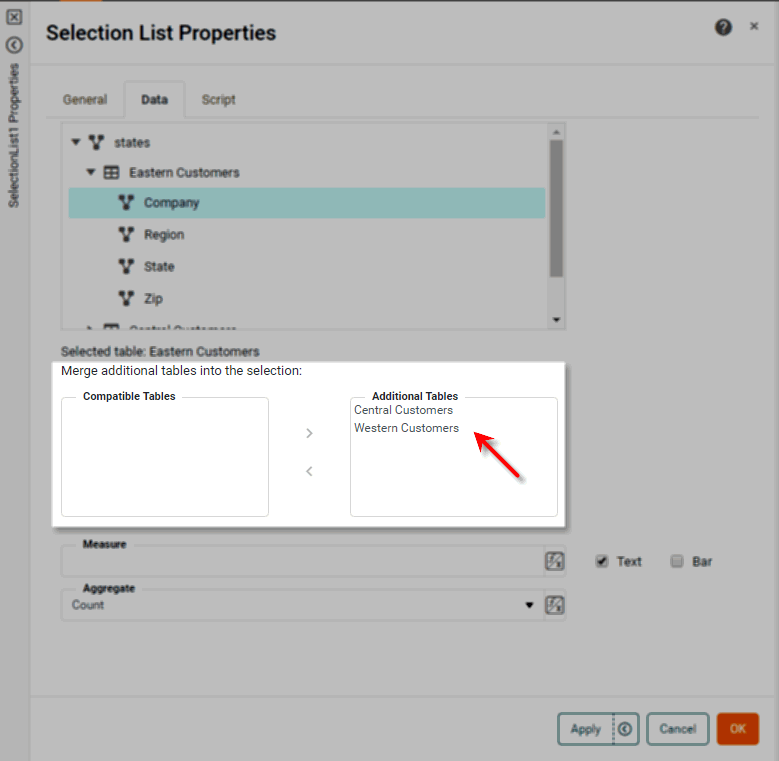This screenshot has width=779, height=761.
Task: Switch to the General tab
Action: 85,100
